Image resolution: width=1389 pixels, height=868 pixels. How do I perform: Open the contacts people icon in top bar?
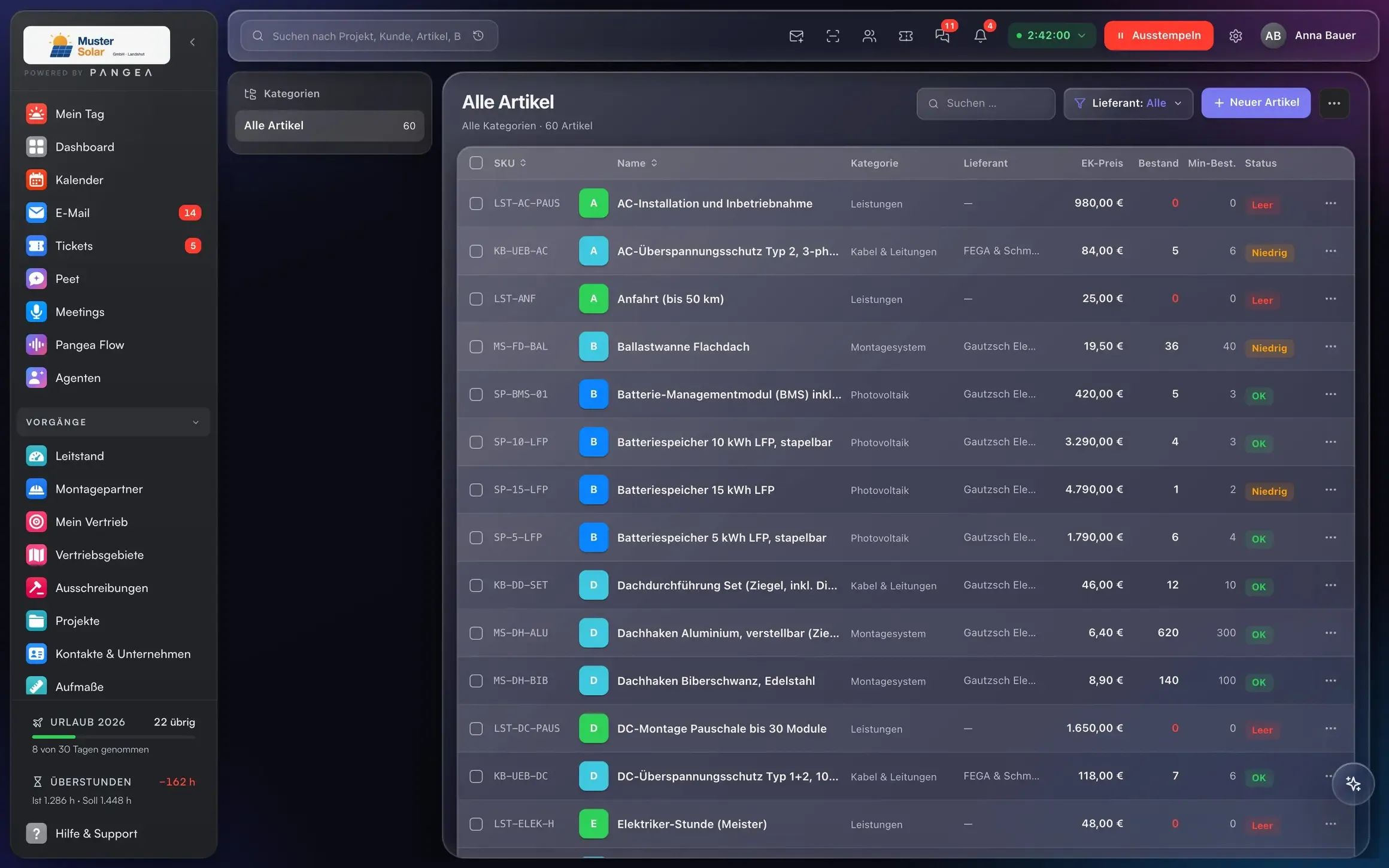pos(869,36)
